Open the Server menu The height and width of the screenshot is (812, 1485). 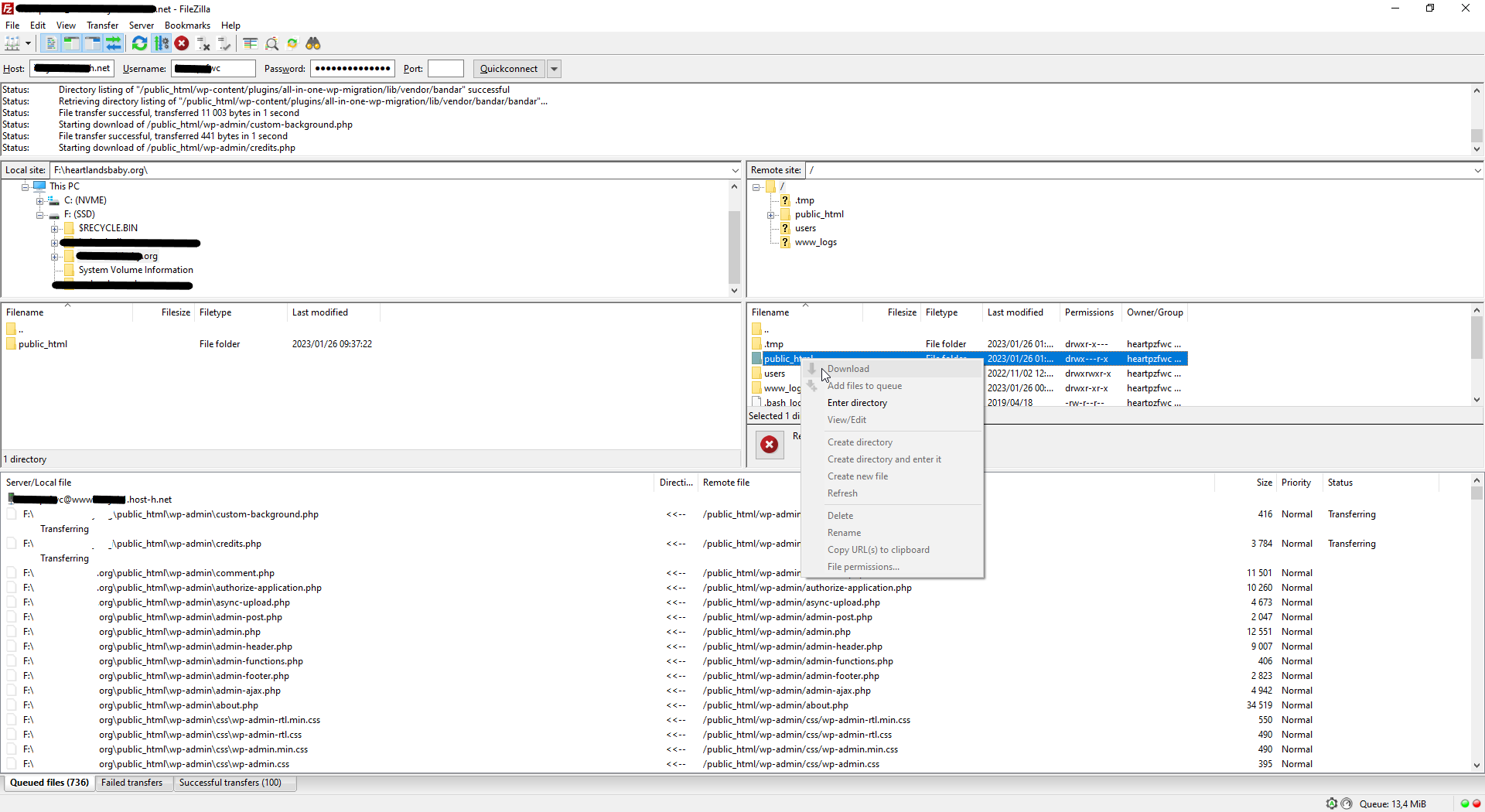pos(142,26)
